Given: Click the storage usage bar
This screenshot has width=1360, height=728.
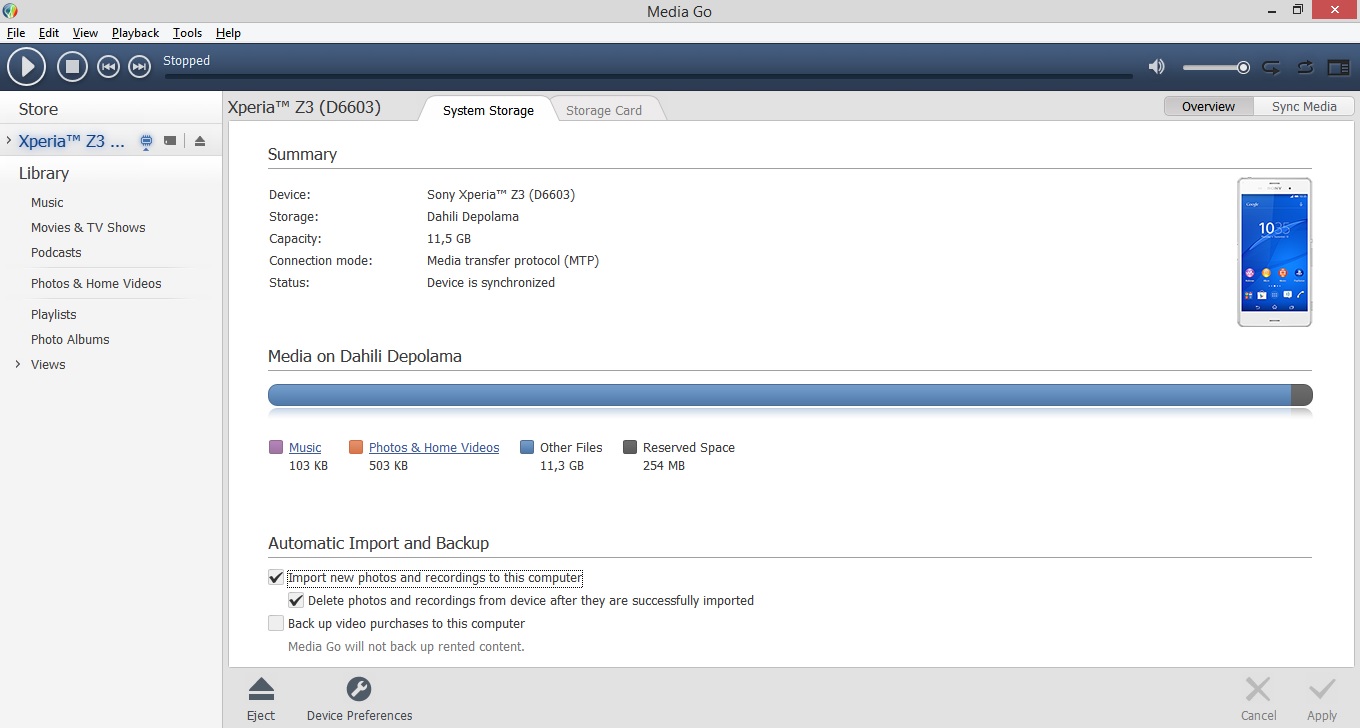Looking at the screenshot, I should [790, 395].
